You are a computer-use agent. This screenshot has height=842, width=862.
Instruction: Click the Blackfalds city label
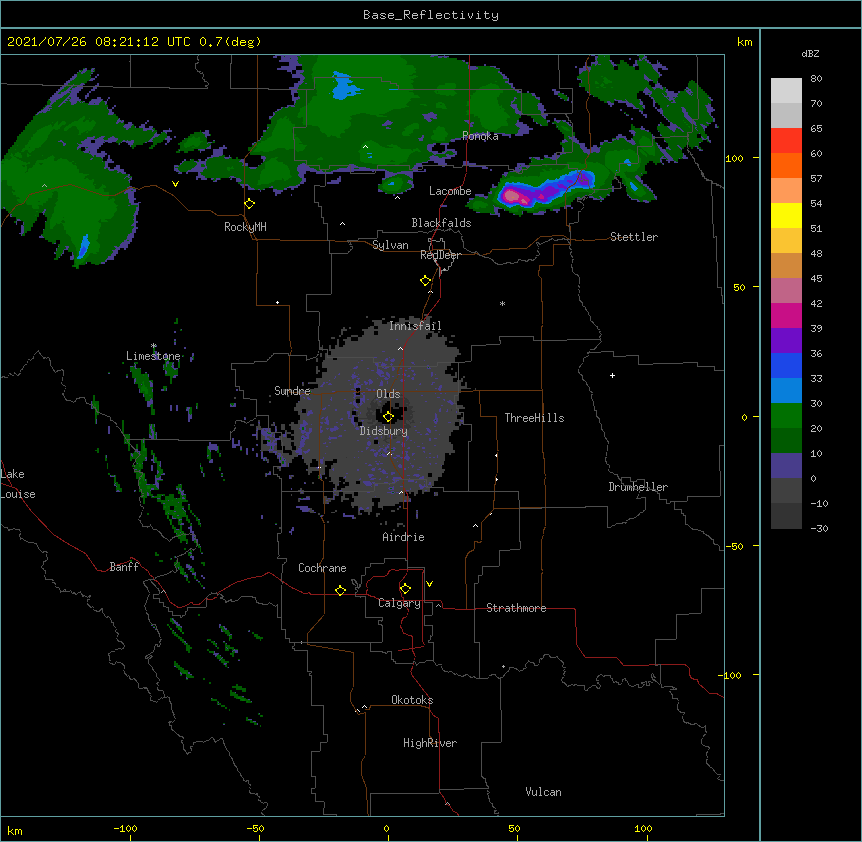click(x=441, y=223)
